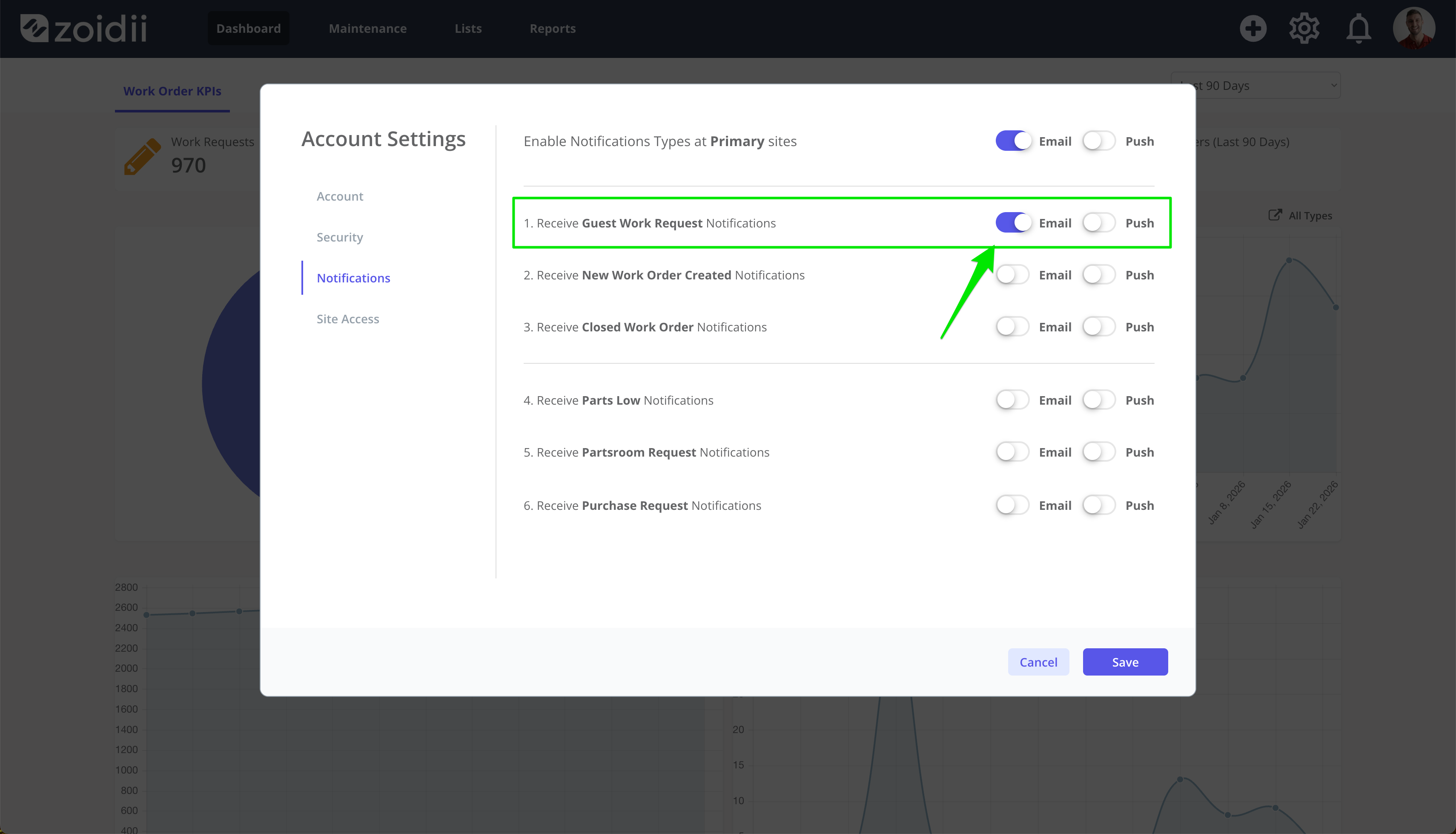Enable Push for Partsroom Request notifications

[1099, 452]
